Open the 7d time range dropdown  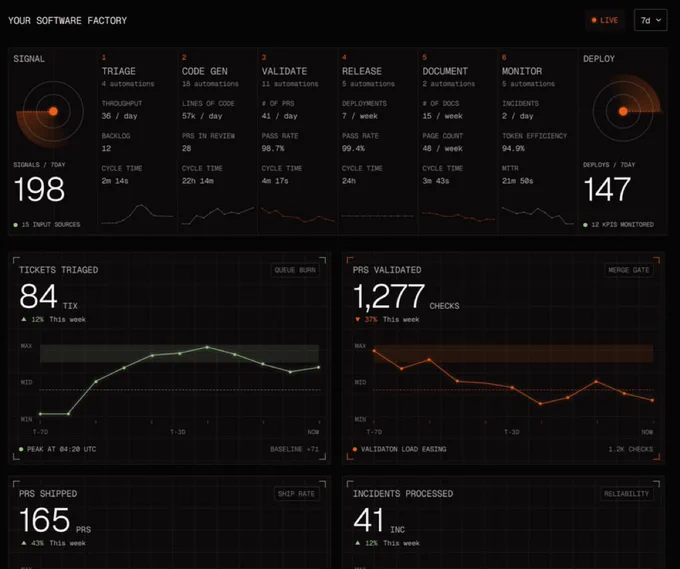pos(650,20)
